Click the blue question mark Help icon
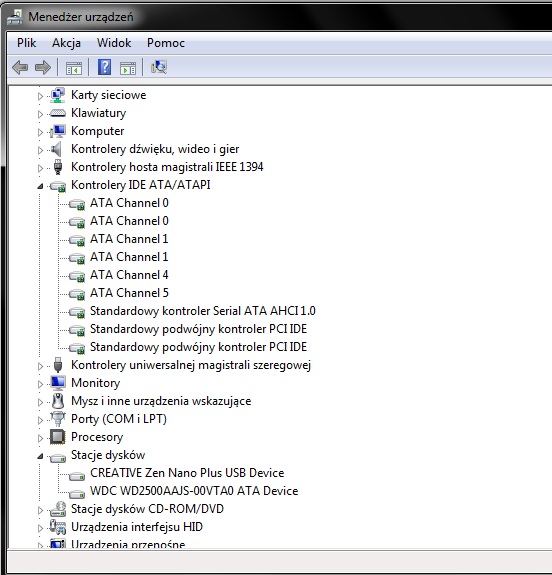This screenshot has height=575, width=552. click(x=105, y=67)
